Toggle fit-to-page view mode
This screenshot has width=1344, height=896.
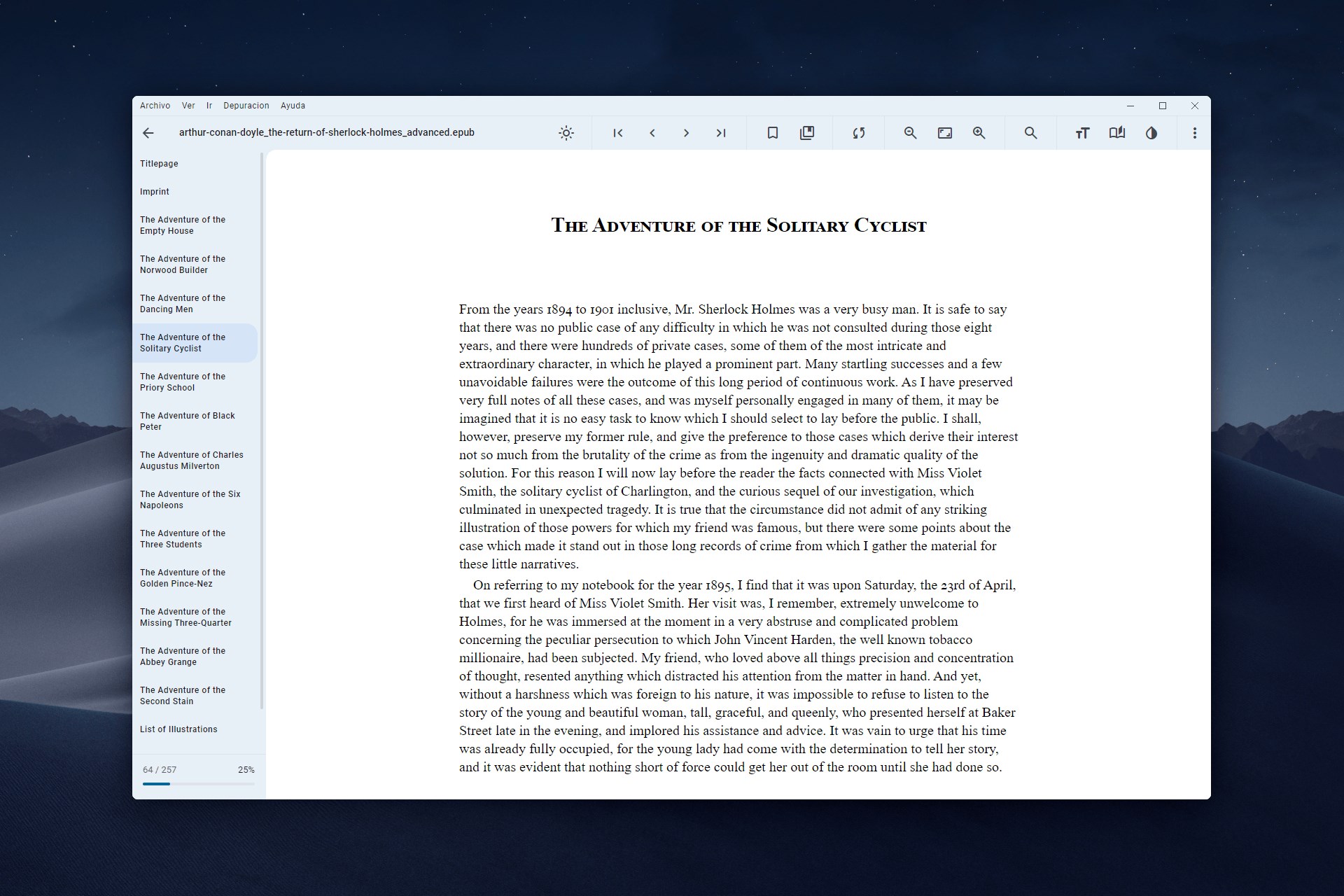945,133
